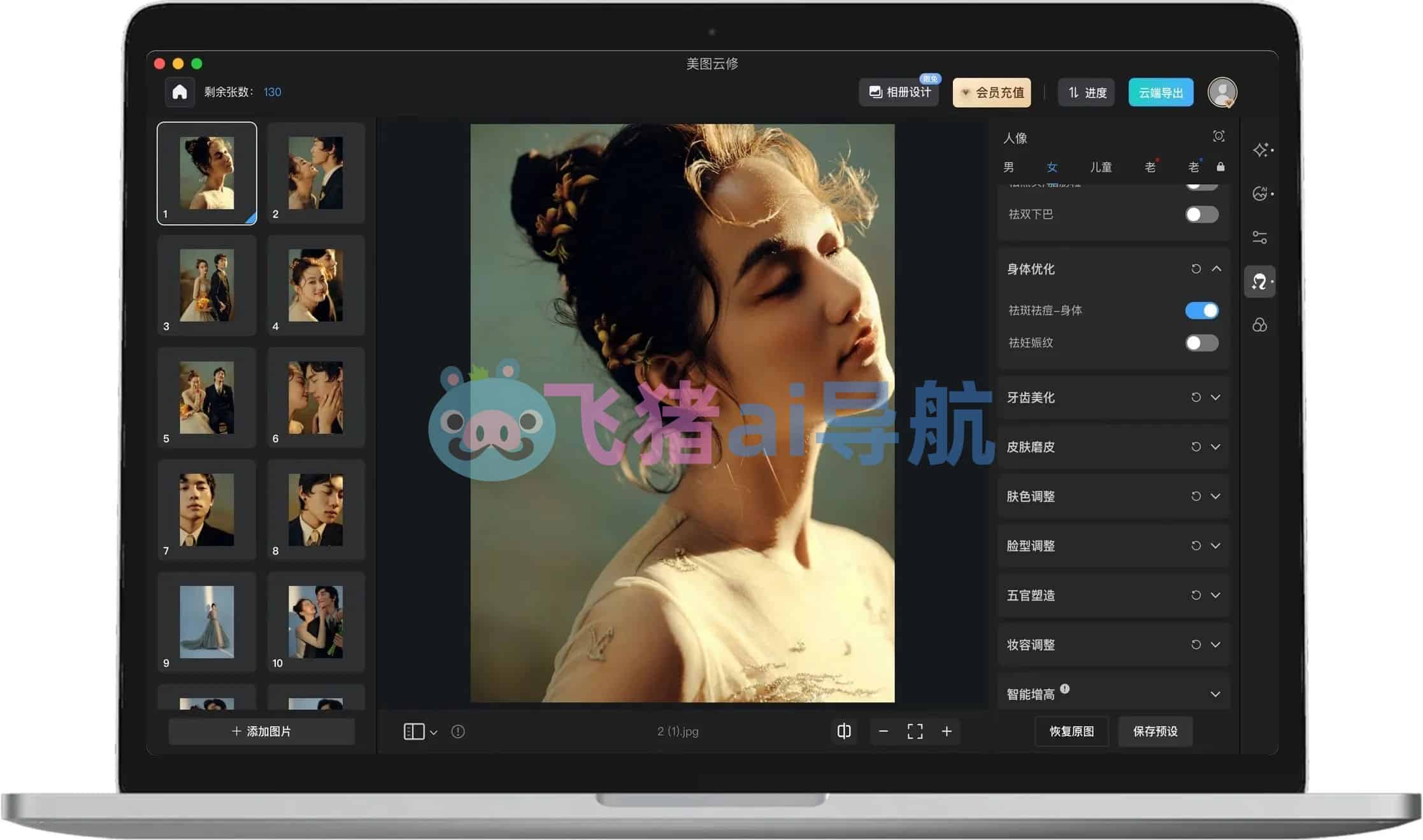Viewport: 1423px width, 840px height.
Task: Select the 女 tab
Action: [1052, 167]
